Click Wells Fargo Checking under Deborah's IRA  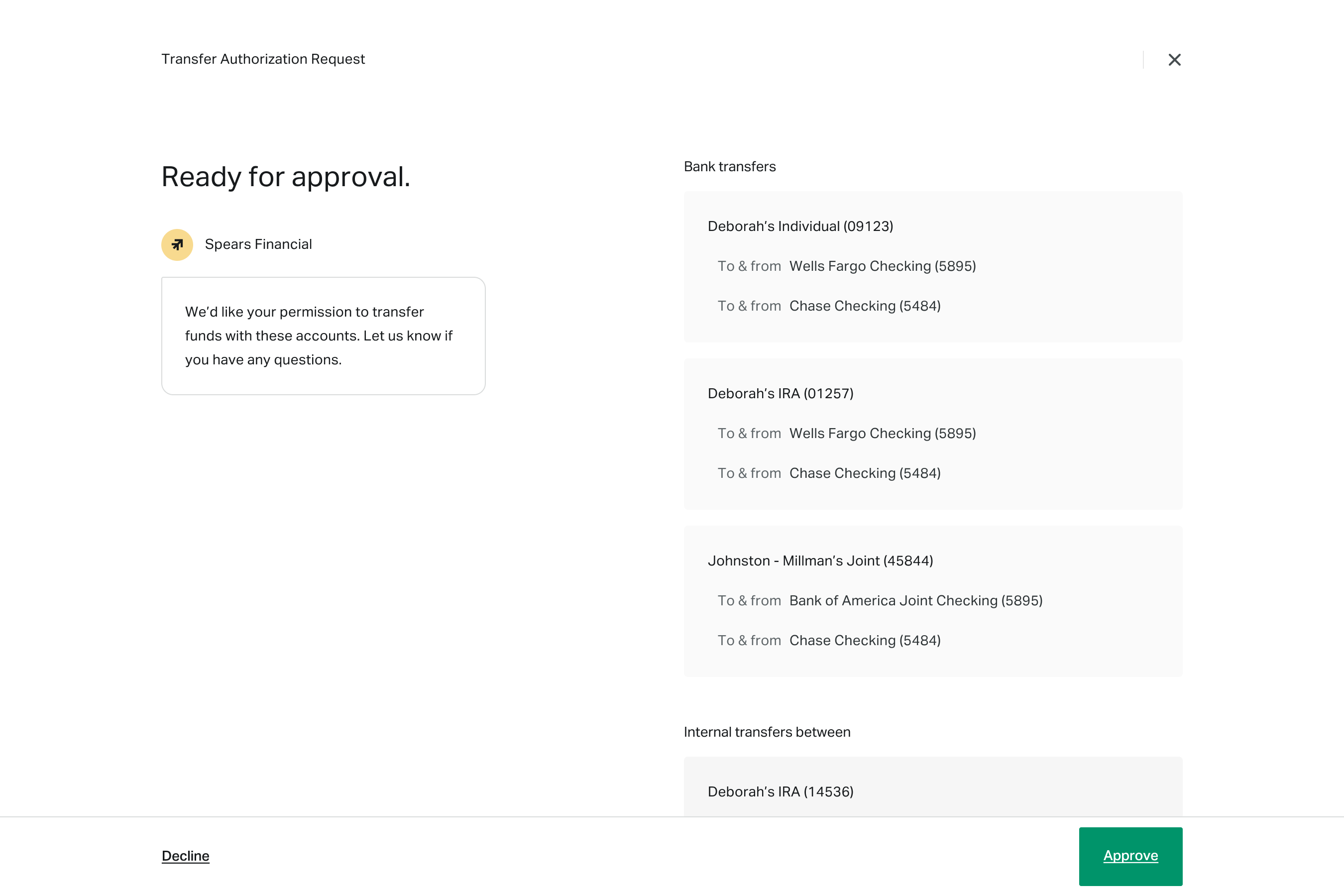(882, 434)
